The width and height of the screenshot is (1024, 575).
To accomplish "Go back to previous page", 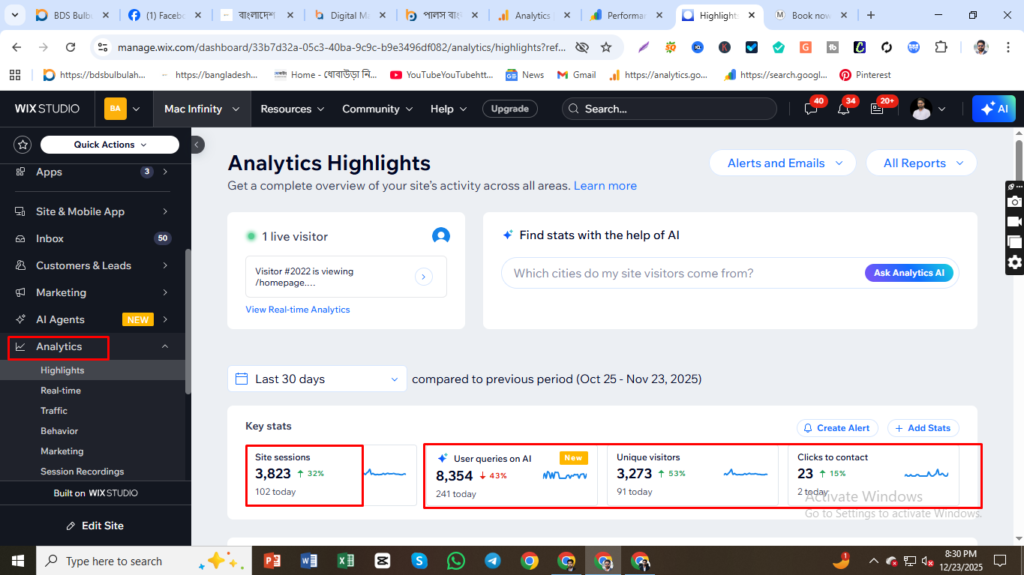I will [x=16, y=47].
